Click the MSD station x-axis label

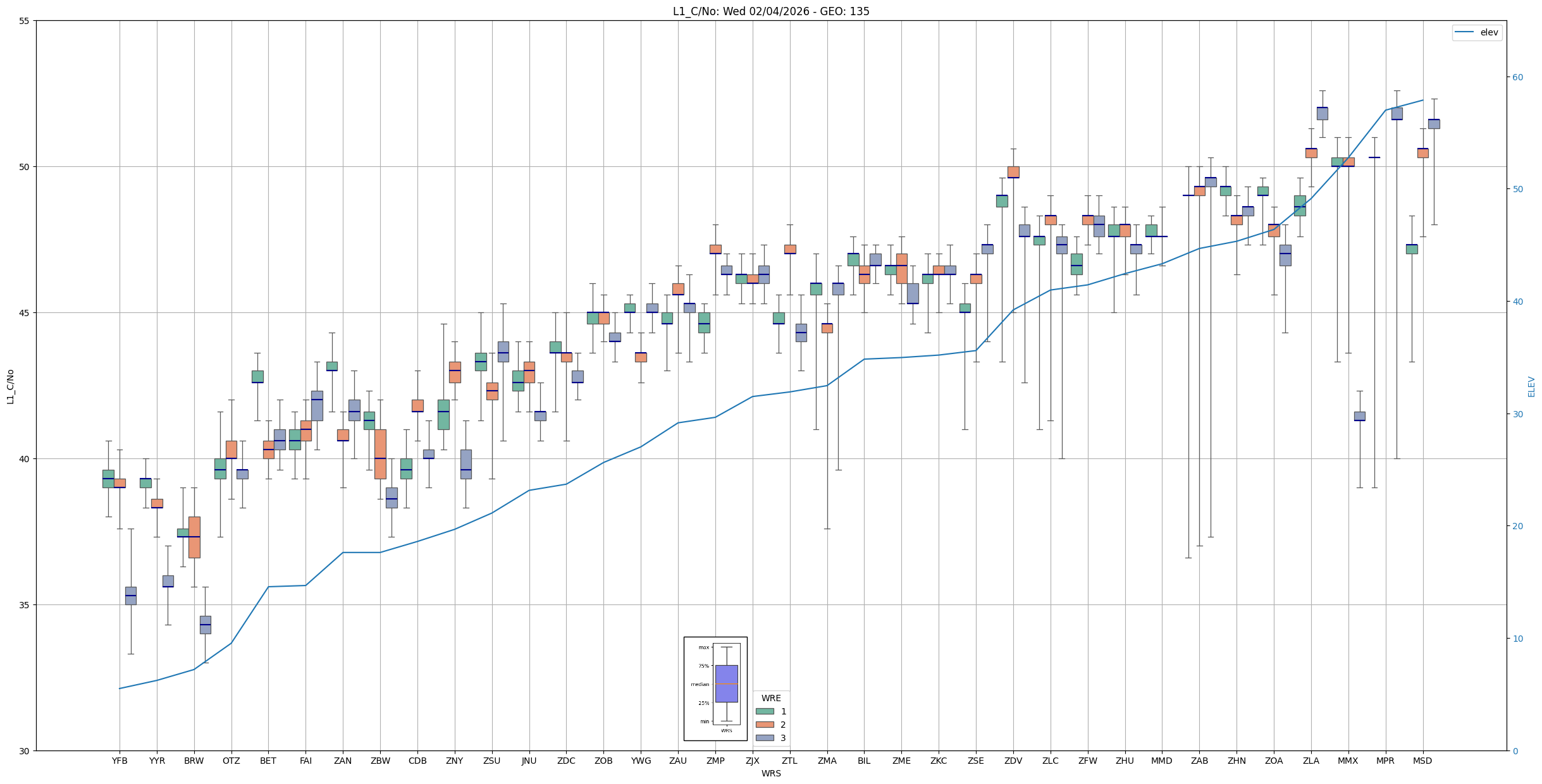click(1422, 761)
